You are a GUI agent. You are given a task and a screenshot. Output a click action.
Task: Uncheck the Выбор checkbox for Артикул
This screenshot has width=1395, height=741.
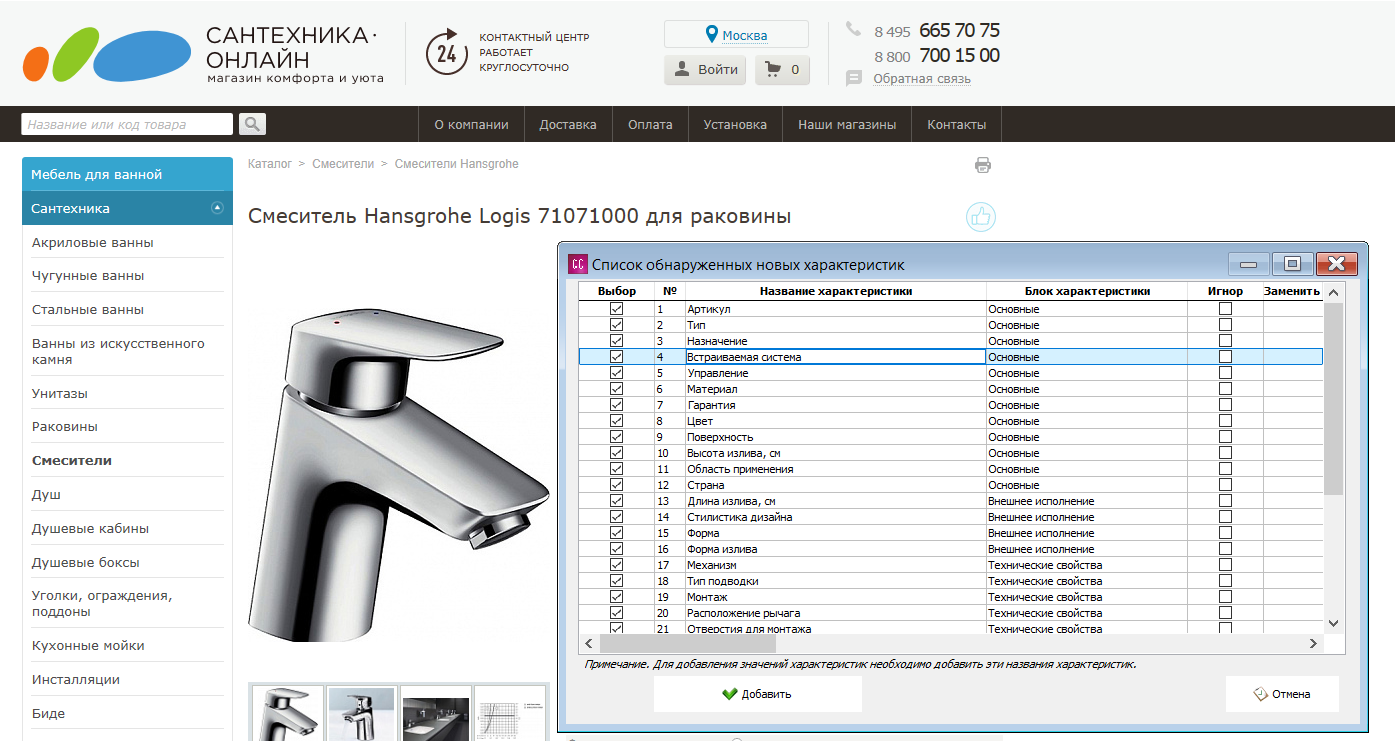click(616, 309)
